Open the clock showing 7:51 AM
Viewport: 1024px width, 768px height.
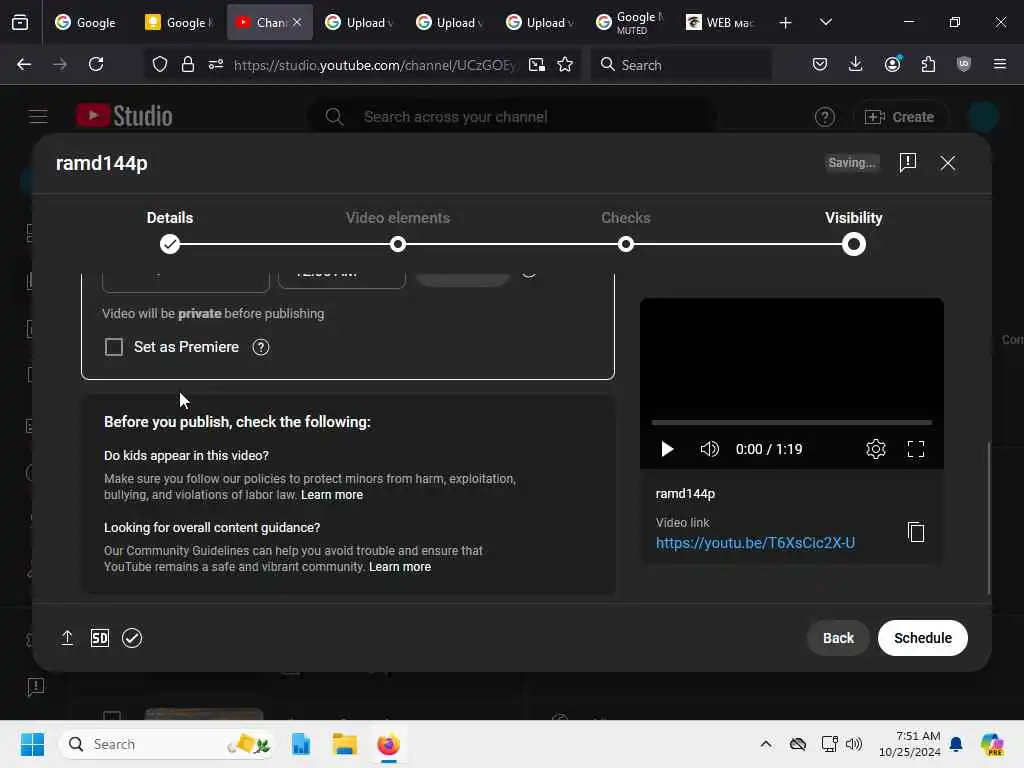(909, 744)
